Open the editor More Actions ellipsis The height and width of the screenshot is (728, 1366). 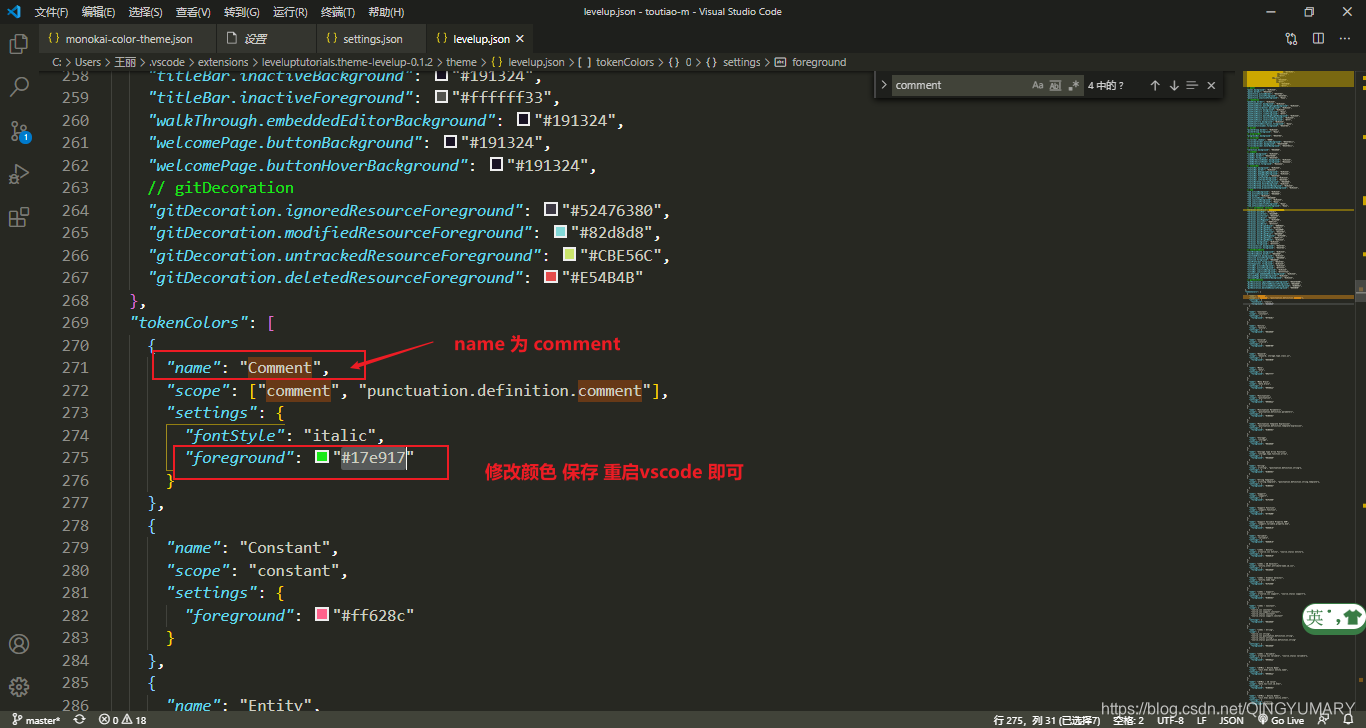pyautogui.click(x=1345, y=39)
